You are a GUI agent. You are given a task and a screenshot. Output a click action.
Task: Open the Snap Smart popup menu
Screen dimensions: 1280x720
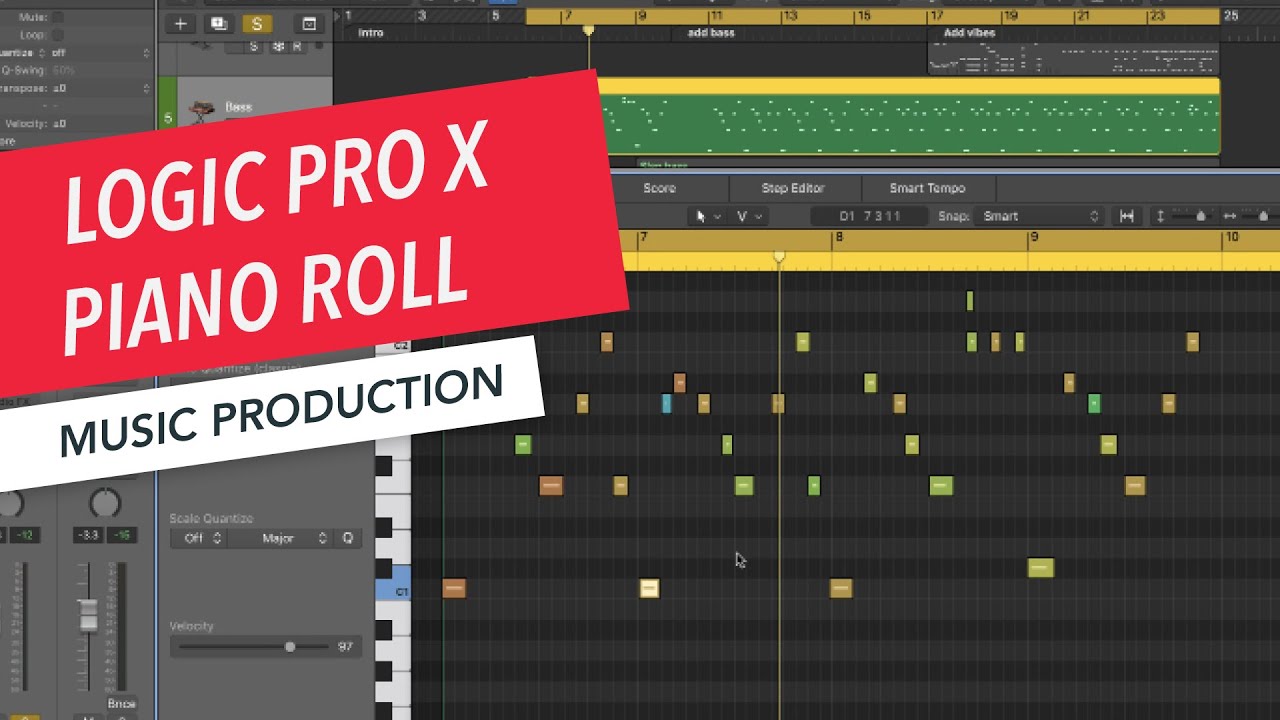pos(1040,216)
